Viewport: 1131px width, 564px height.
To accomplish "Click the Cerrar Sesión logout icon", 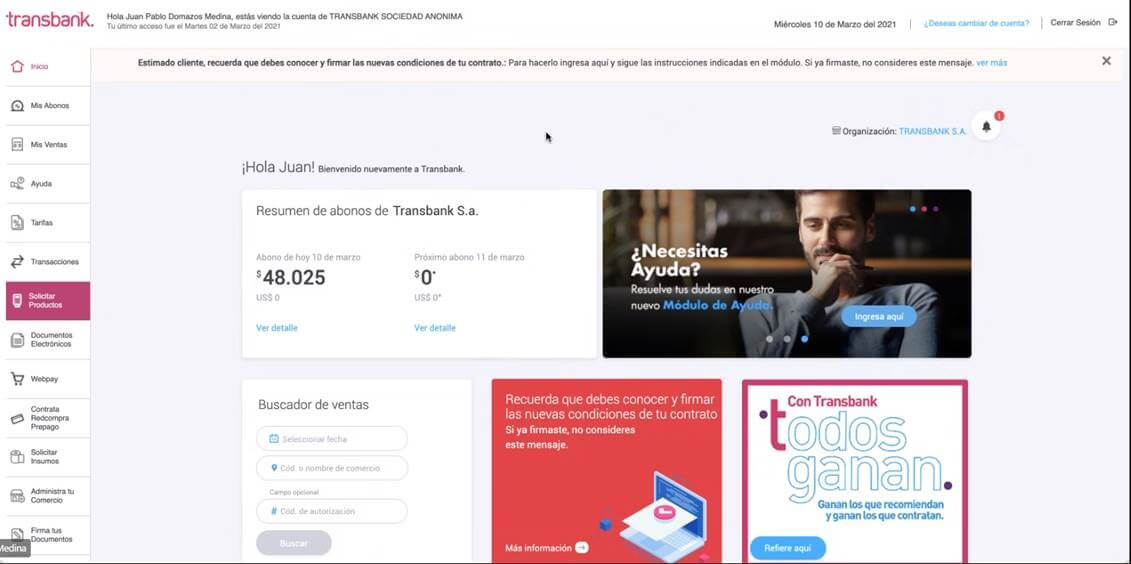I will (1113, 22).
